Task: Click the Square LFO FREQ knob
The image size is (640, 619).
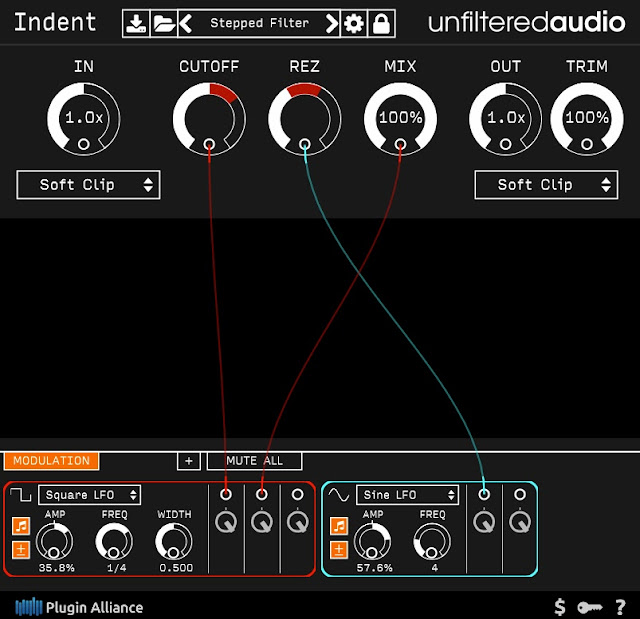Action: coord(114,542)
